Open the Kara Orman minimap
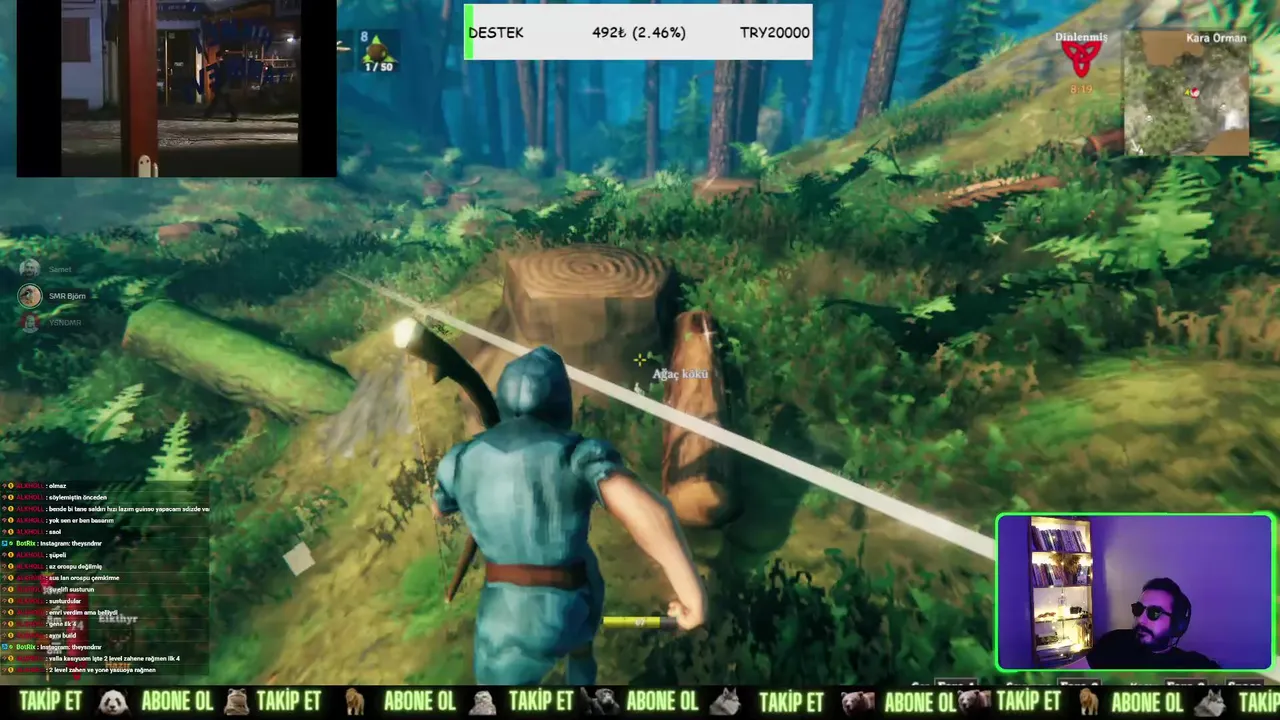 click(x=1188, y=93)
